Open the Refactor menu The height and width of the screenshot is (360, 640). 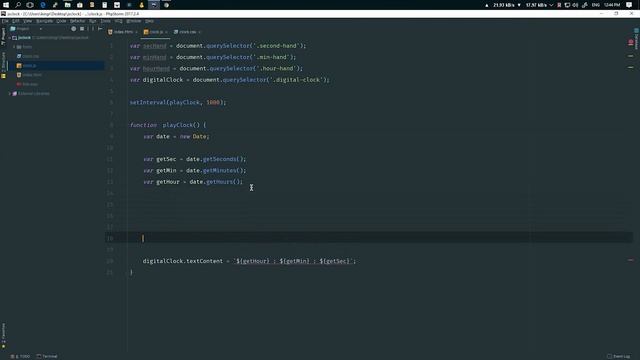78,21
